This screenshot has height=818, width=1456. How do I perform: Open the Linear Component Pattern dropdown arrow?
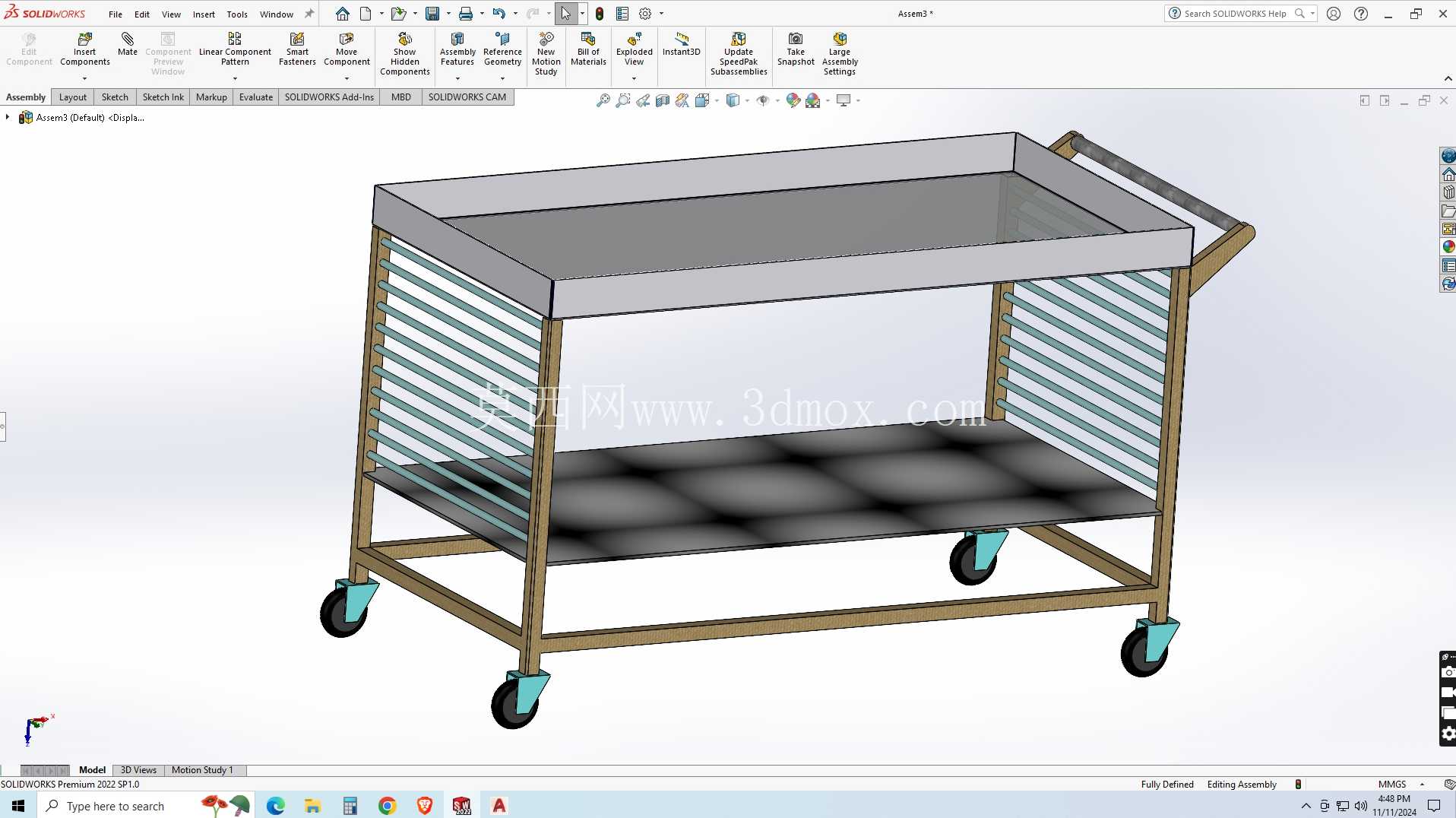pyautogui.click(x=235, y=78)
